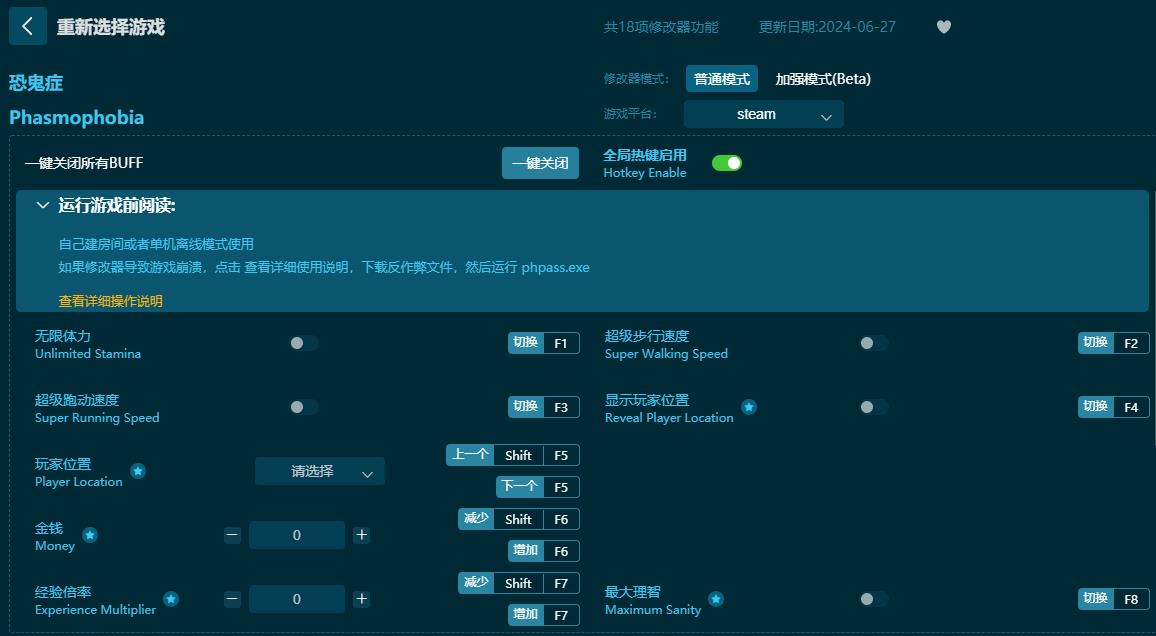Click the back arrow beside 重新选择游戏
Viewport: 1156px width, 636px height.
point(27,25)
